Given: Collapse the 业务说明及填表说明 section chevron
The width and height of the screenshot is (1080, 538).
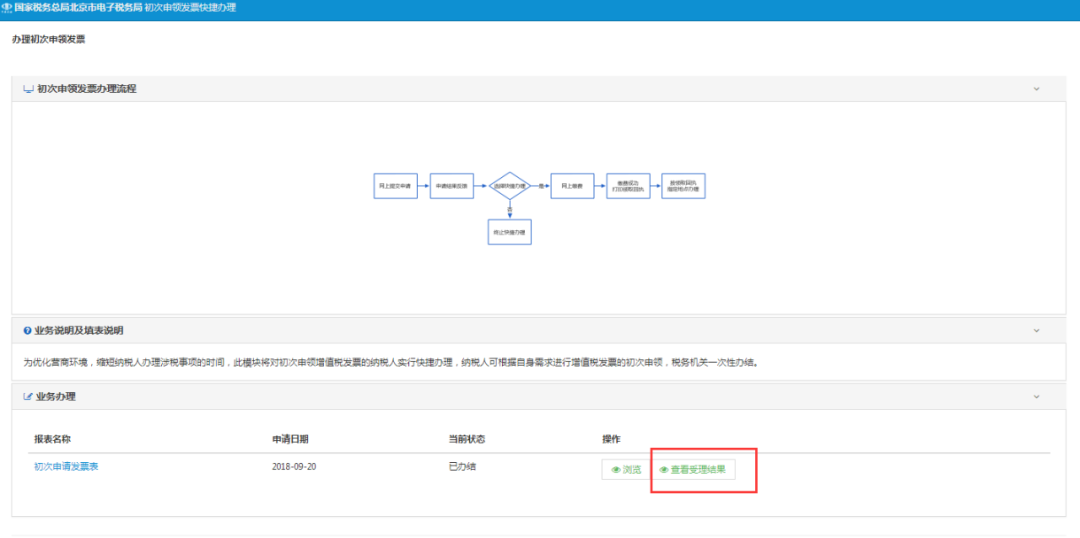Looking at the screenshot, I should pyautogui.click(x=1036, y=330).
